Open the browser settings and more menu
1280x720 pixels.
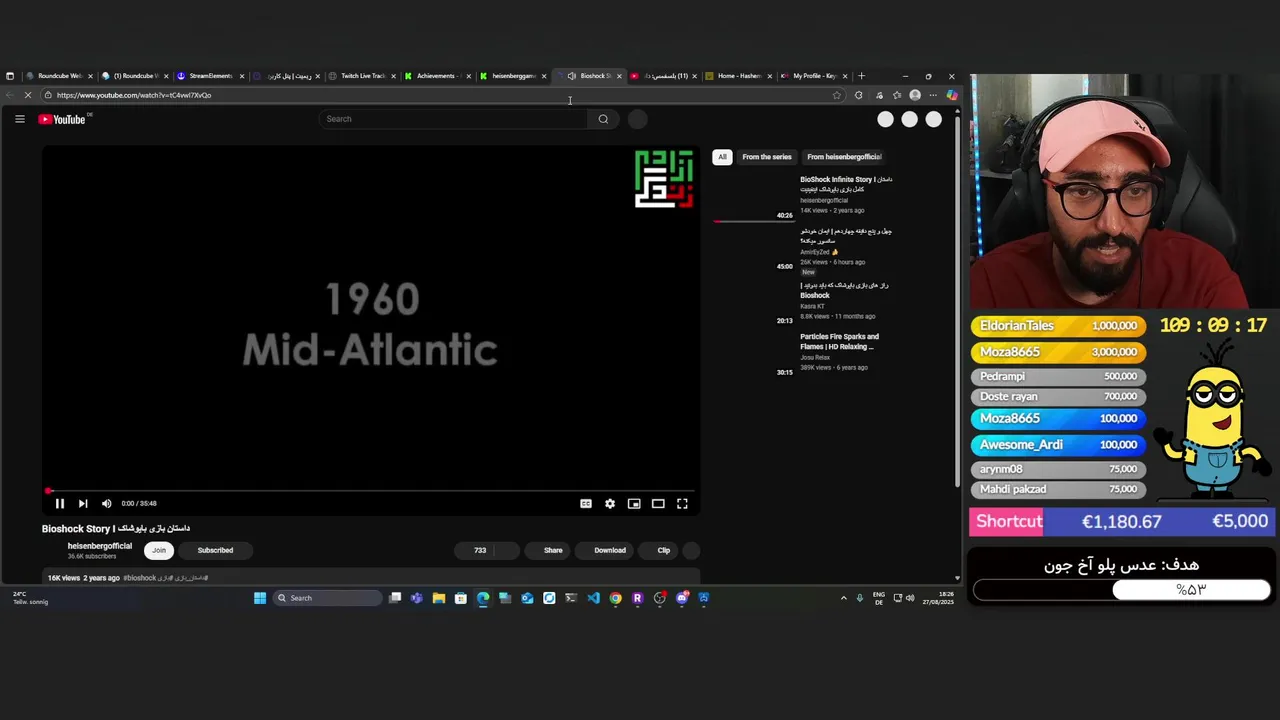coord(933,95)
